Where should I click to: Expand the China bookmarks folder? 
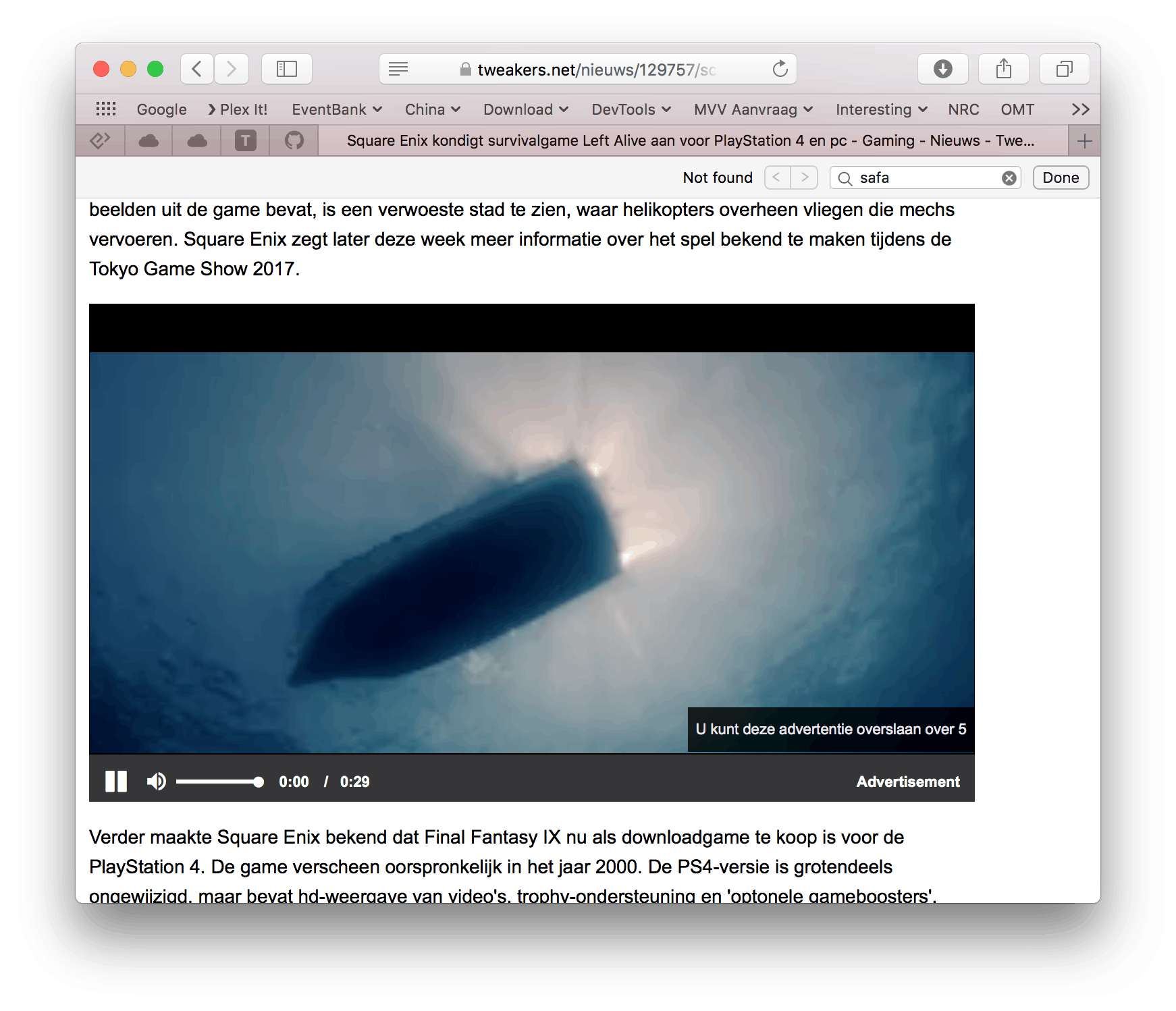pyautogui.click(x=433, y=109)
